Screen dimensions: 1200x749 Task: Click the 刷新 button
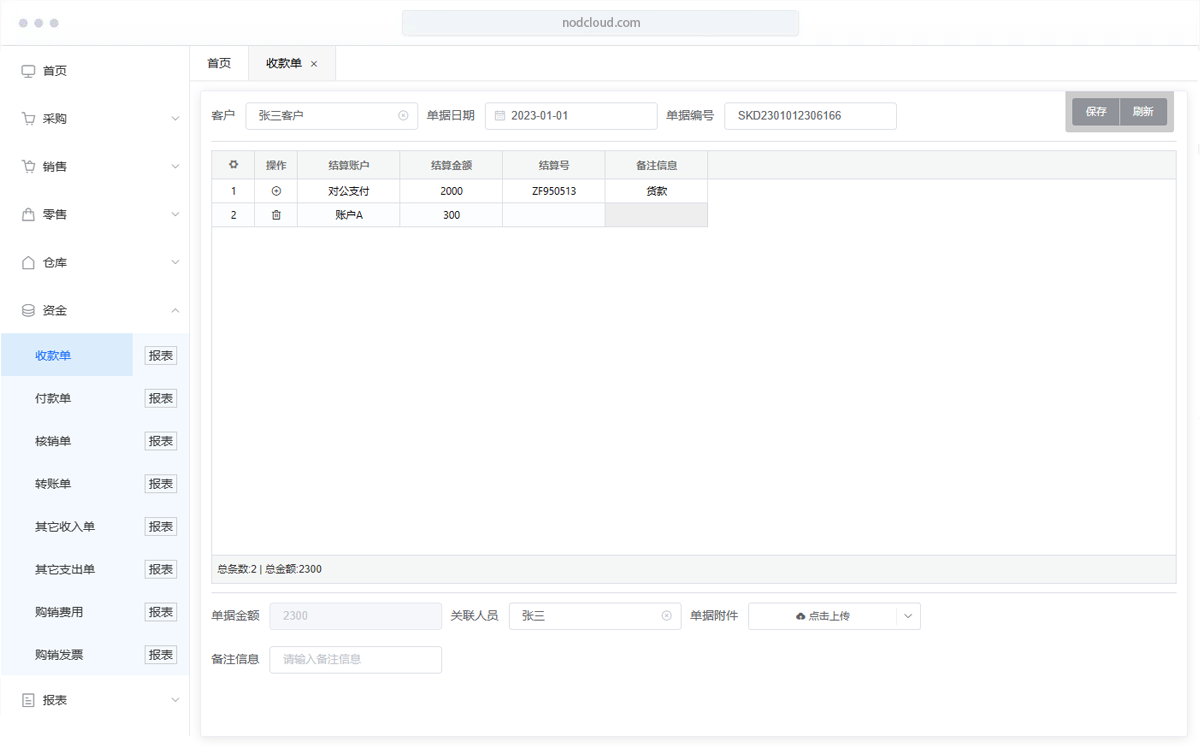tap(1143, 112)
